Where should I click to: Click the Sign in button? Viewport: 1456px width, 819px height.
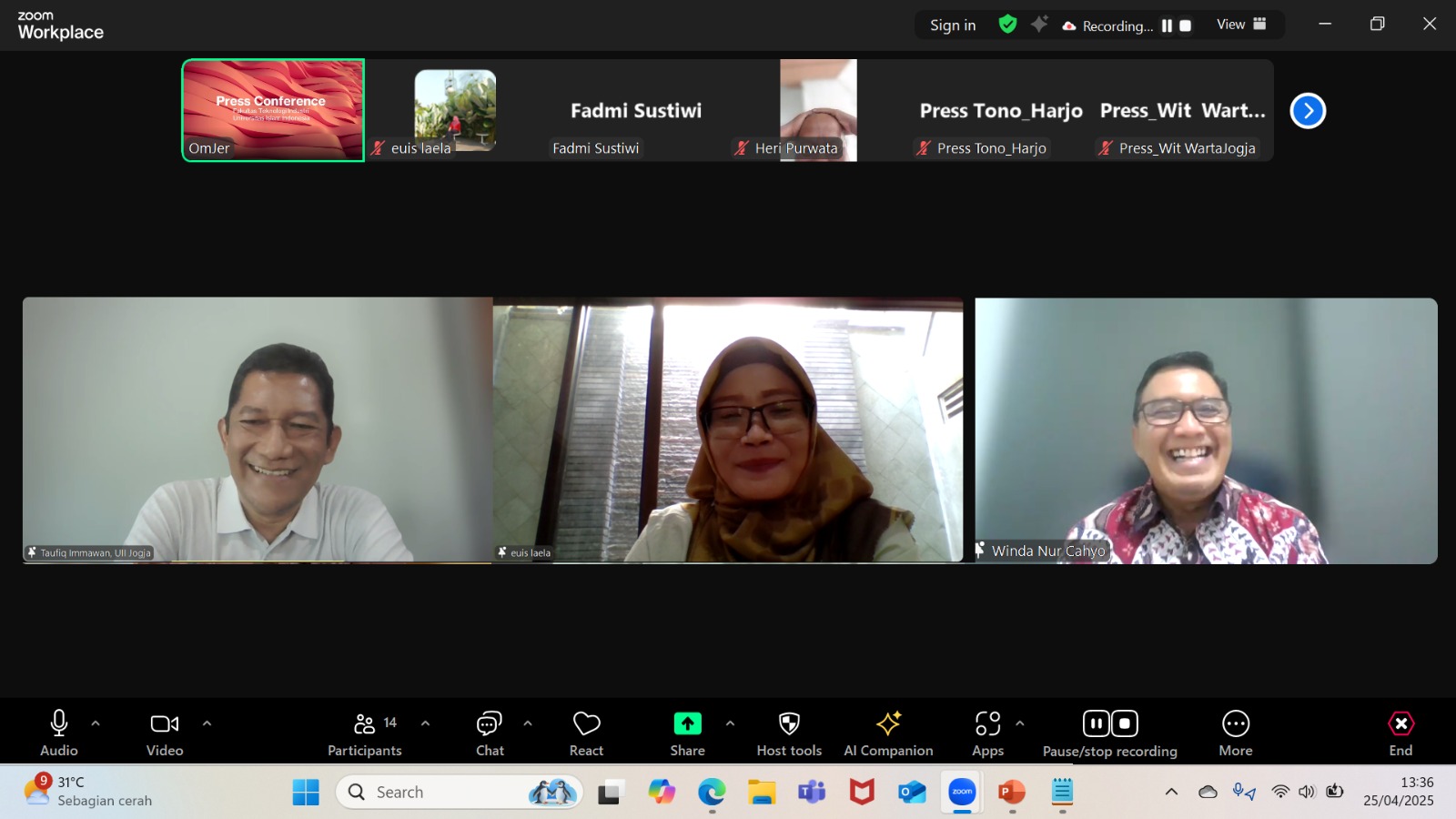point(953,25)
